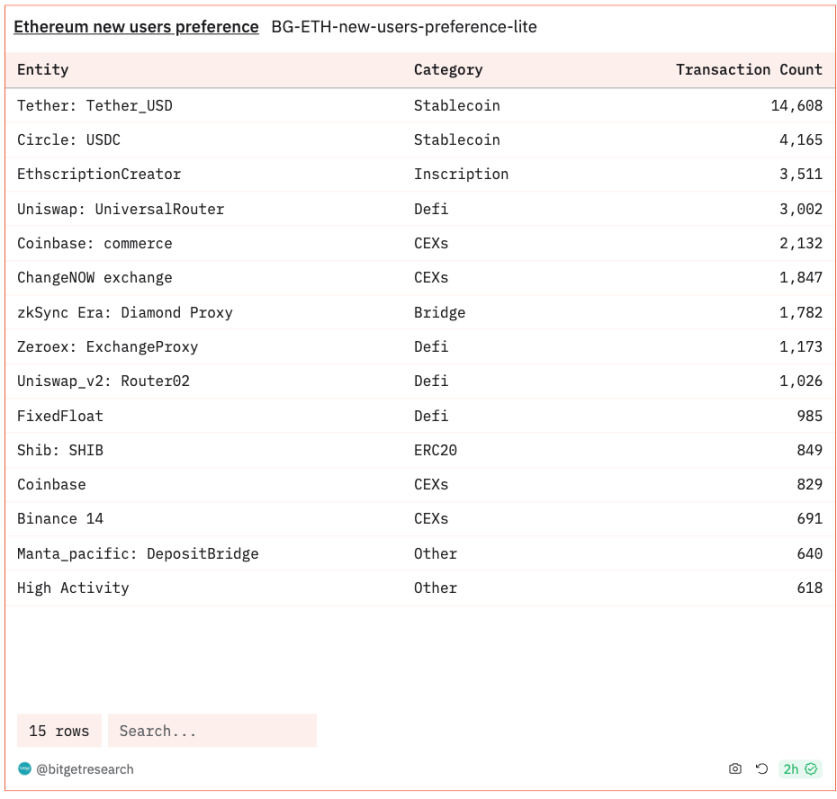This screenshot has height=799, width=837.
Task: Click the camera screenshot icon
Action: click(735, 769)
